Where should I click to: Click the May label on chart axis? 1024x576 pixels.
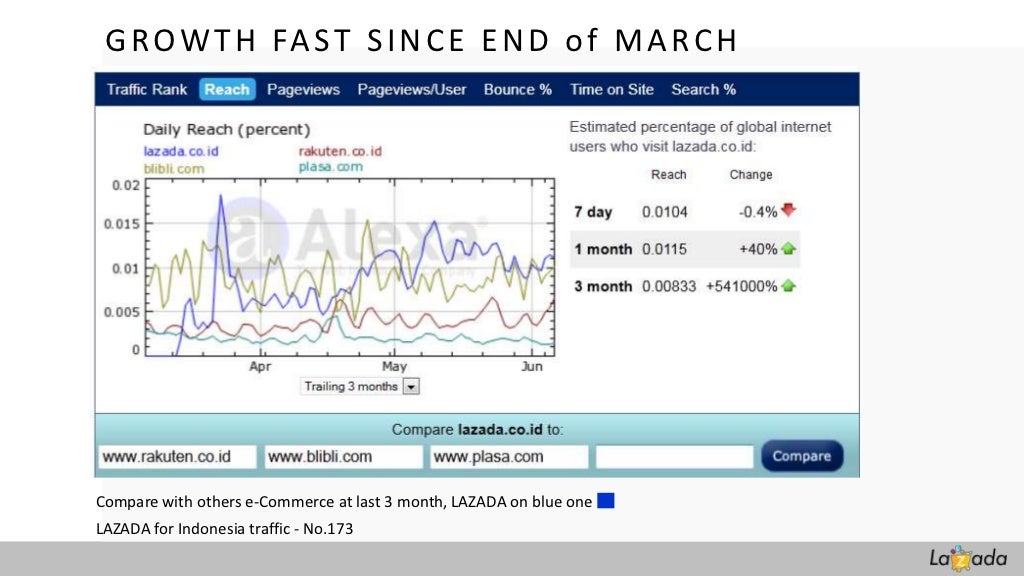point(394,366)
